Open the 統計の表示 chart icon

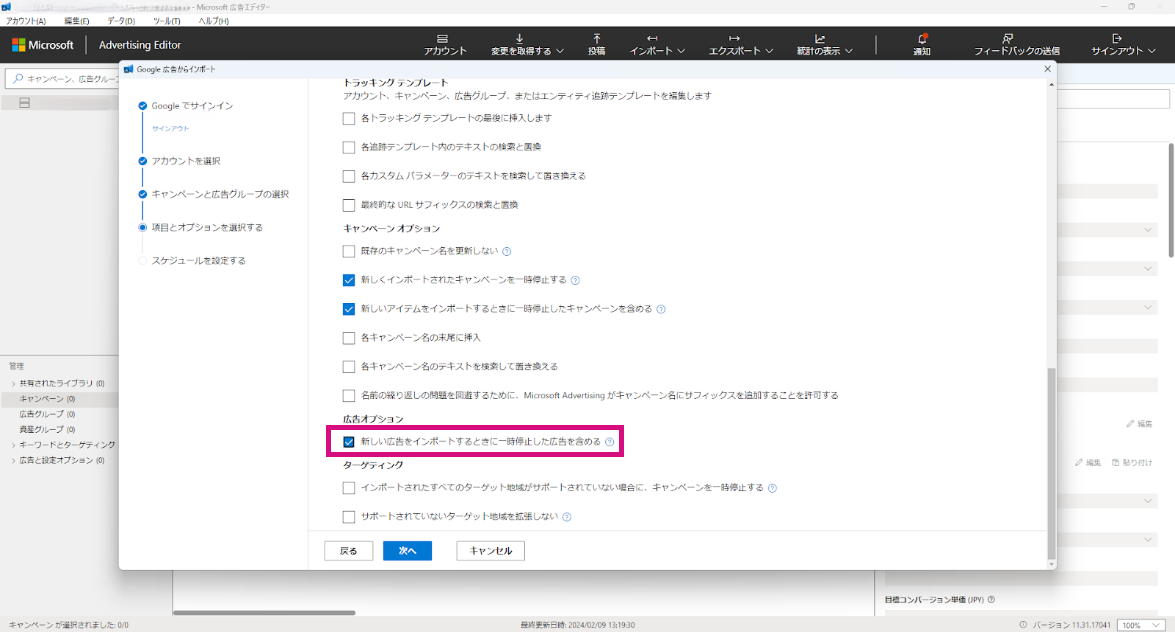820,38
